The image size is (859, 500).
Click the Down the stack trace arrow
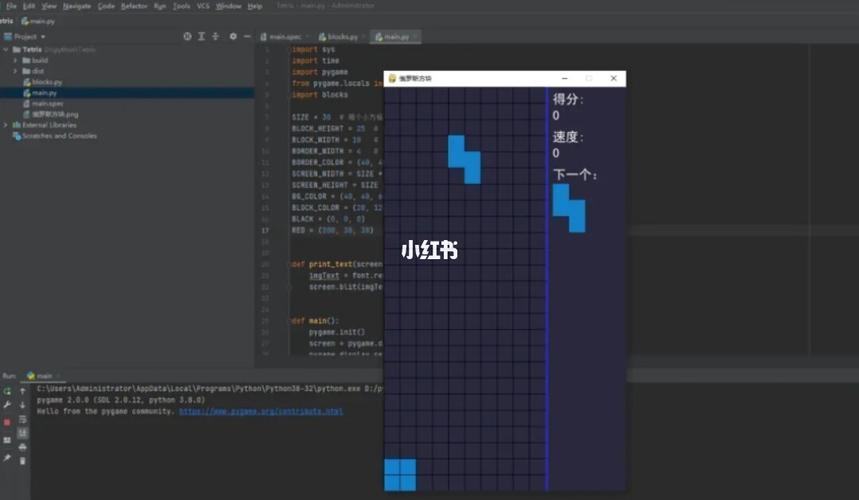pyautogui.click(x=22, y=405)
